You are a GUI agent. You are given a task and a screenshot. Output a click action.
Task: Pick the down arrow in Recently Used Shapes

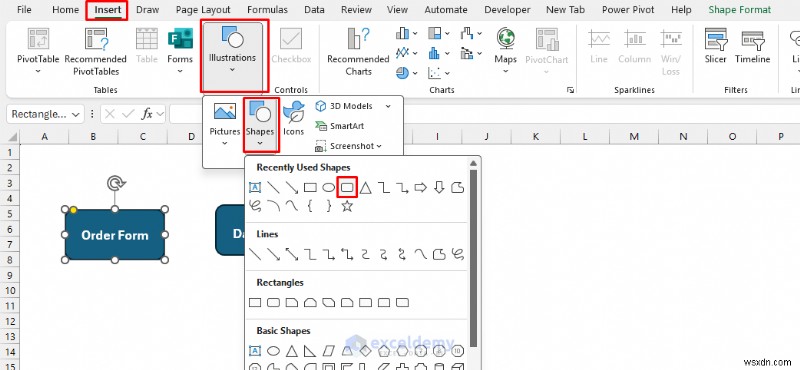(x=439, y=188)
